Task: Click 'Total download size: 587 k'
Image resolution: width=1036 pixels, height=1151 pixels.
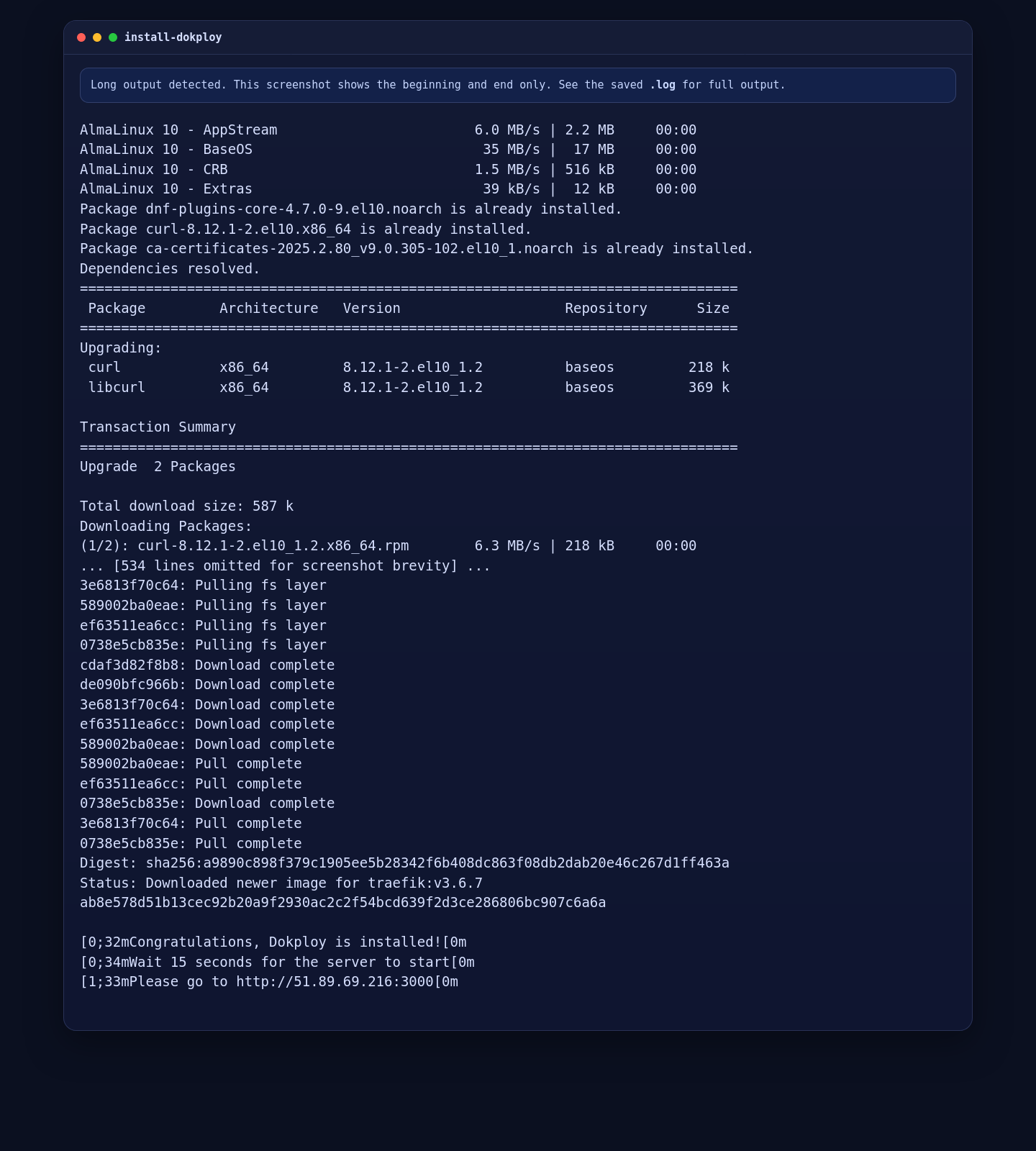Action: click(x=186, y=506)
